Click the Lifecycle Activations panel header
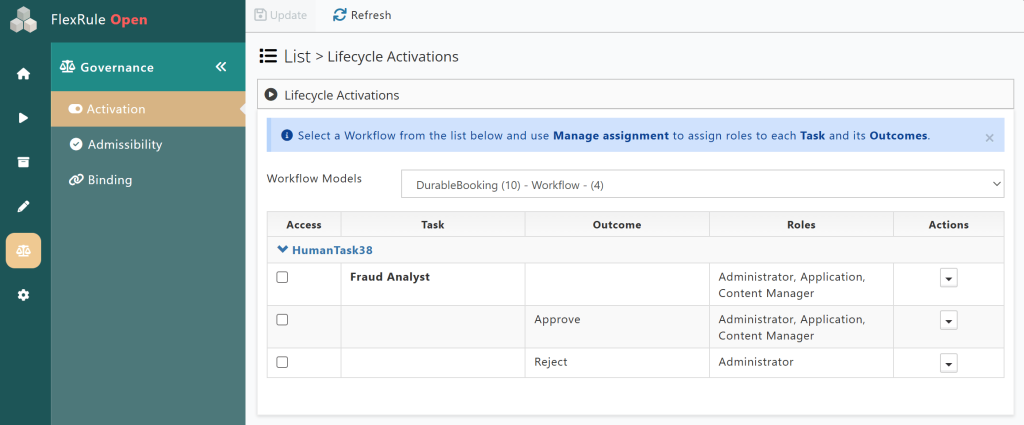Screen dimensions: 1024x425 pos(635,95)
